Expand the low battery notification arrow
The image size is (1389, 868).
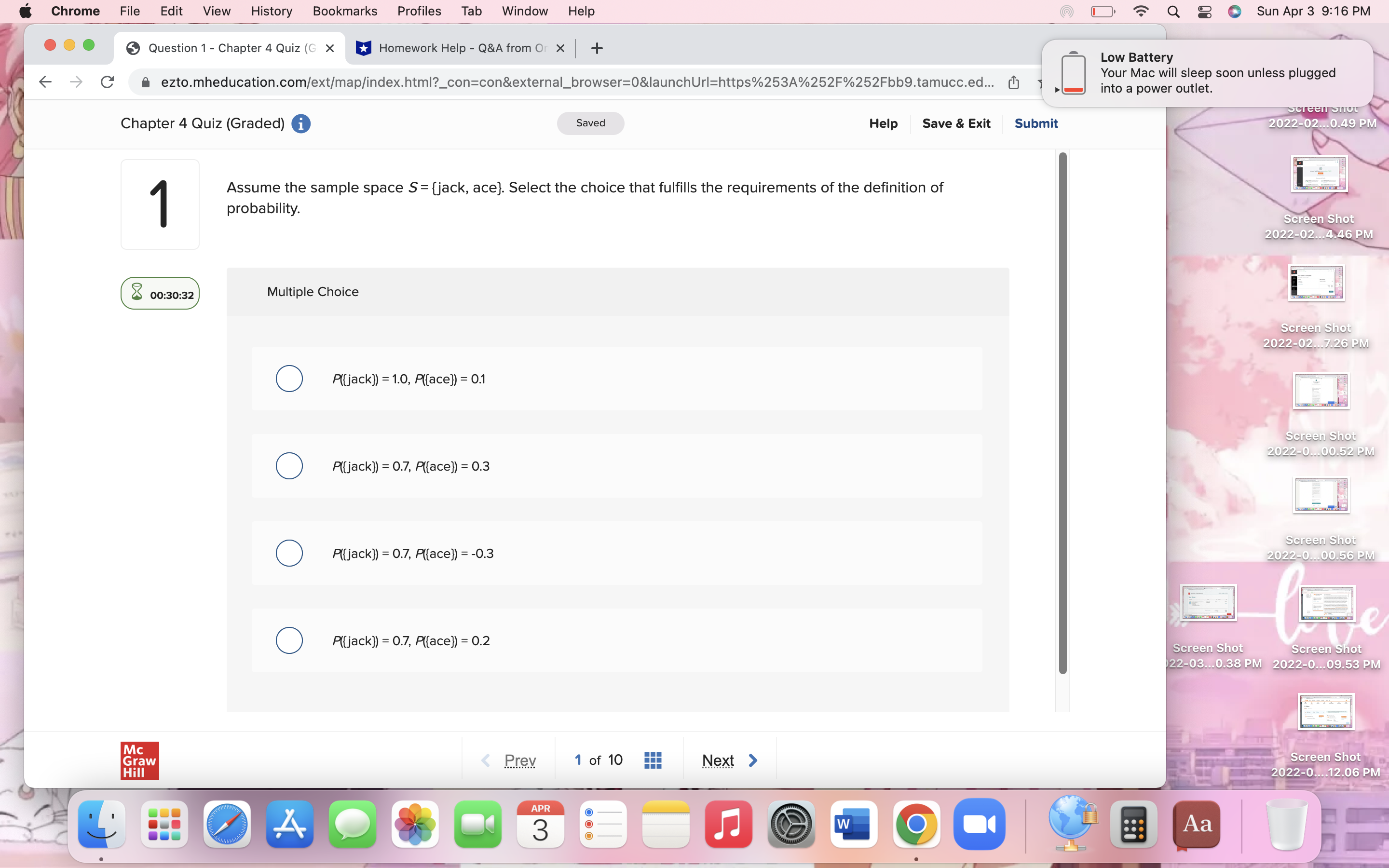(1057, 89)
